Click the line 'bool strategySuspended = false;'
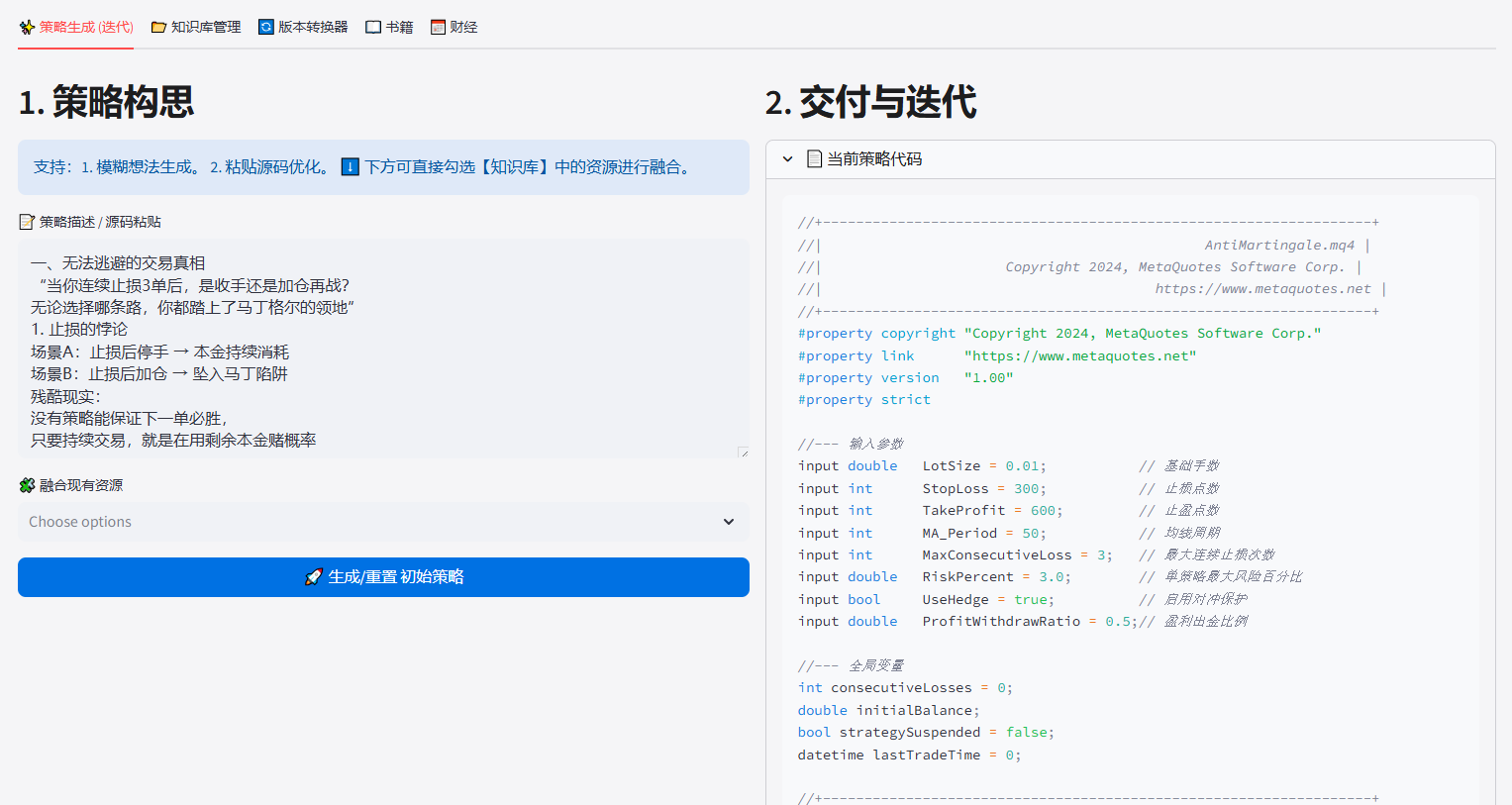 pyautogui.click(x=926, y=733)
